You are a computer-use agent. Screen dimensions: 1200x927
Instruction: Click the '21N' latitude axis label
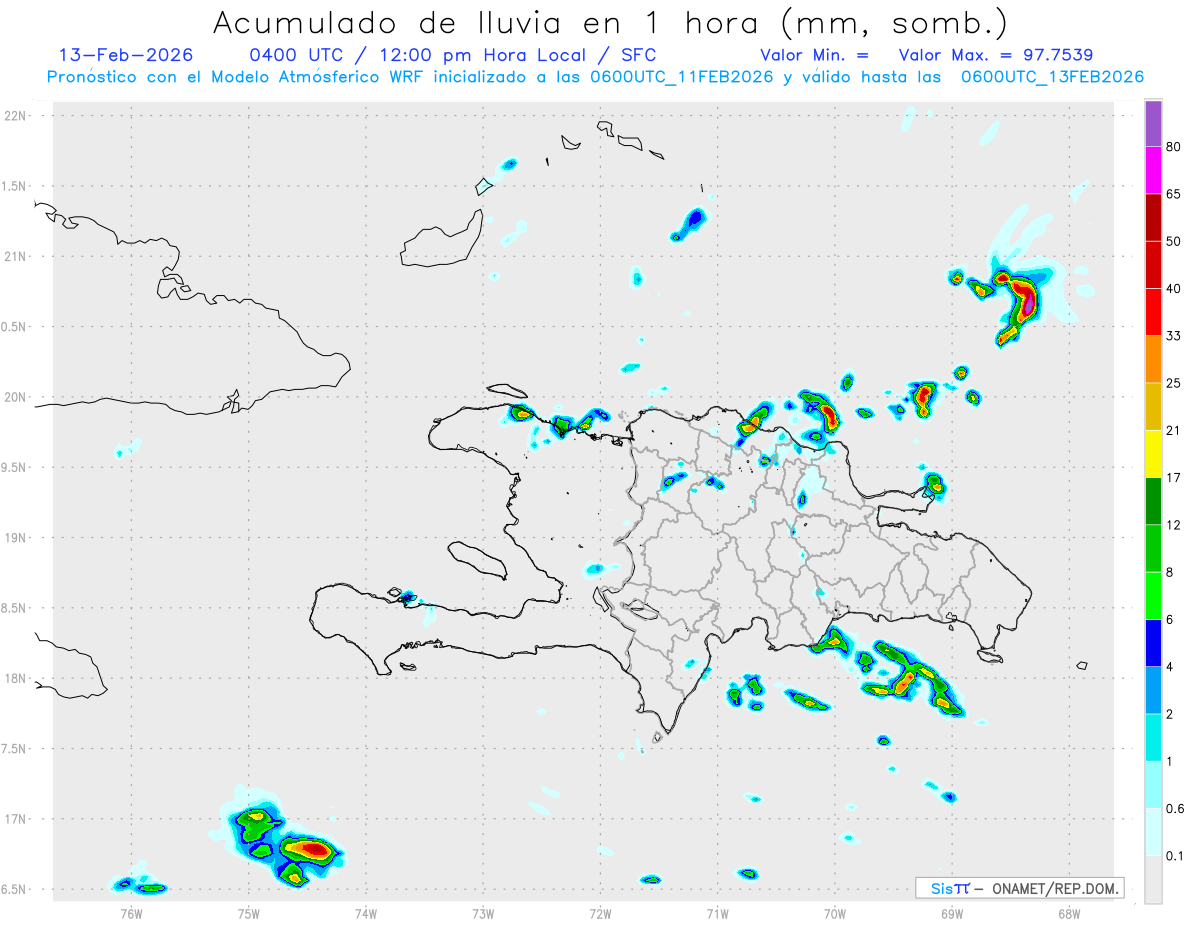16,256
